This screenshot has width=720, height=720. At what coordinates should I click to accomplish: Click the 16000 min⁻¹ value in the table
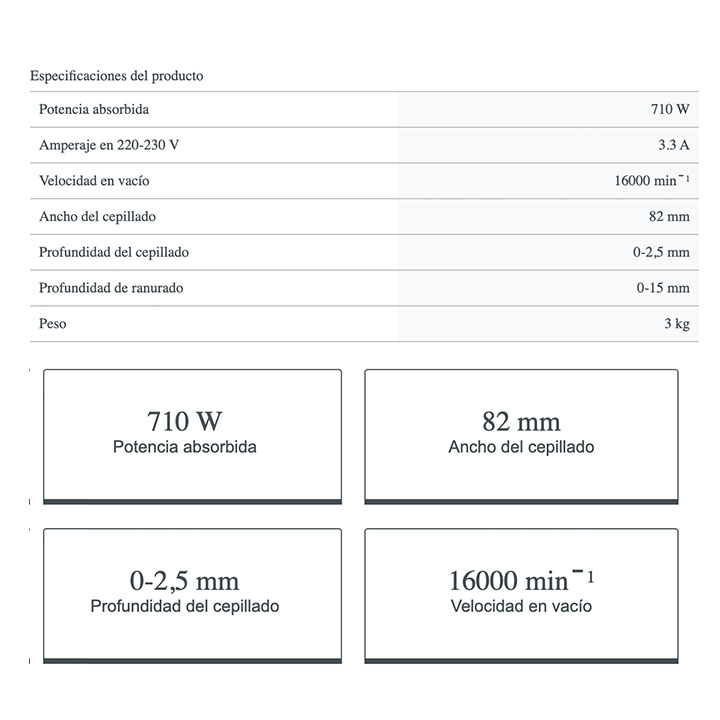click(651, 181)
